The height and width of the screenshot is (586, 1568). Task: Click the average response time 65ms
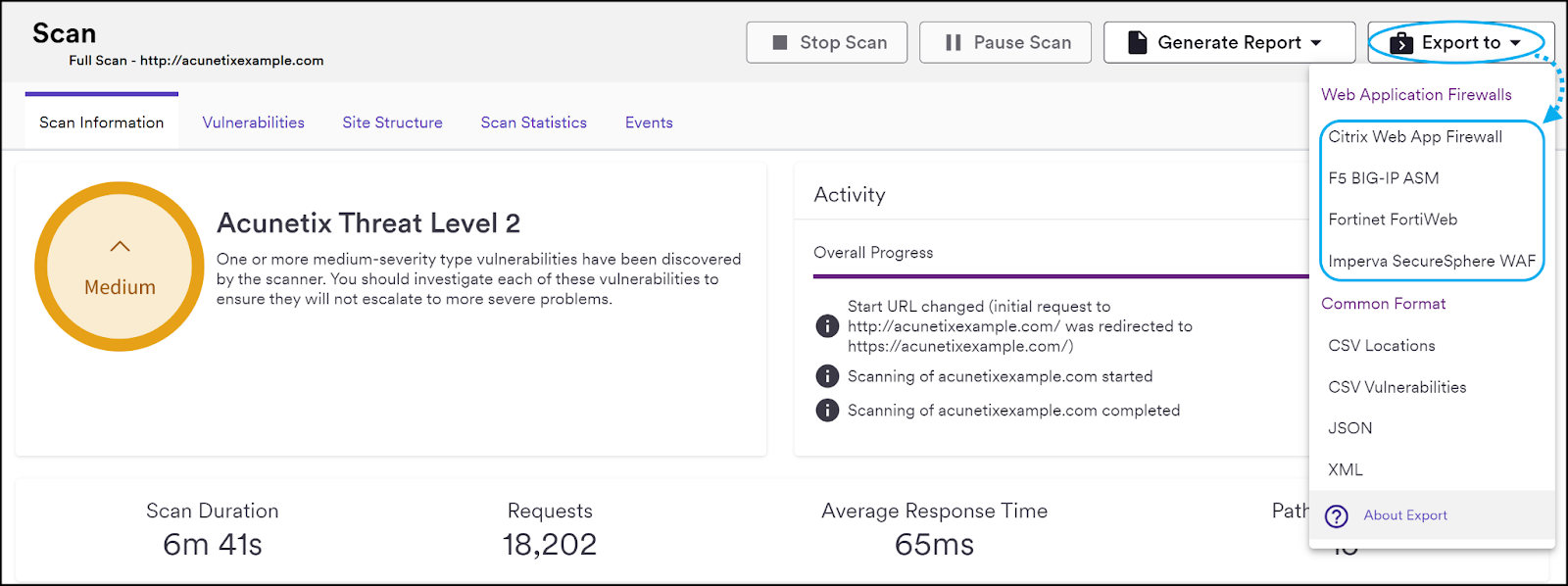(934, 545)
